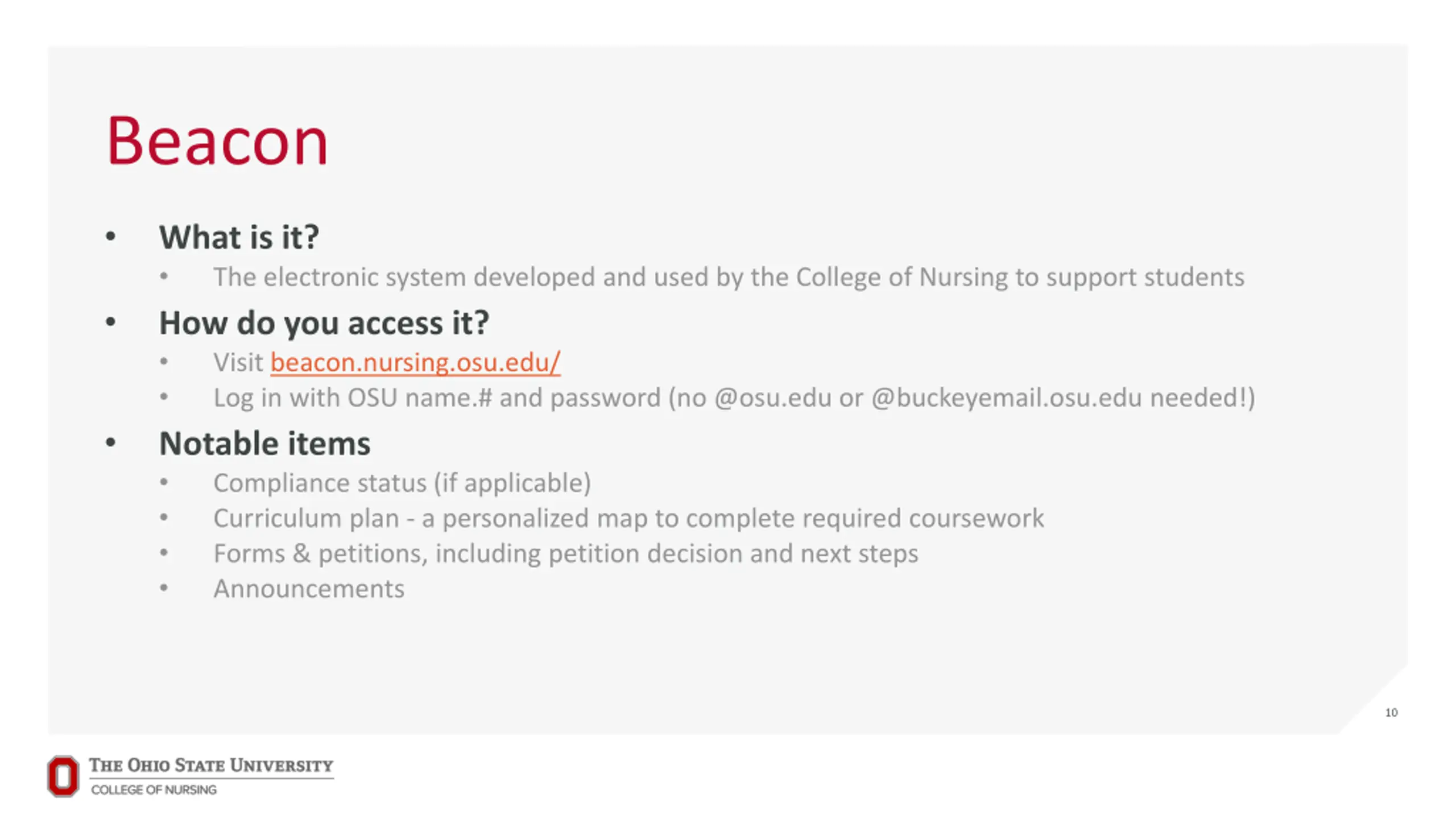Click the College of Nursing footer text
Image resolution: width=1456 pixels, height=819 pixels.
[x=154, y=789]
